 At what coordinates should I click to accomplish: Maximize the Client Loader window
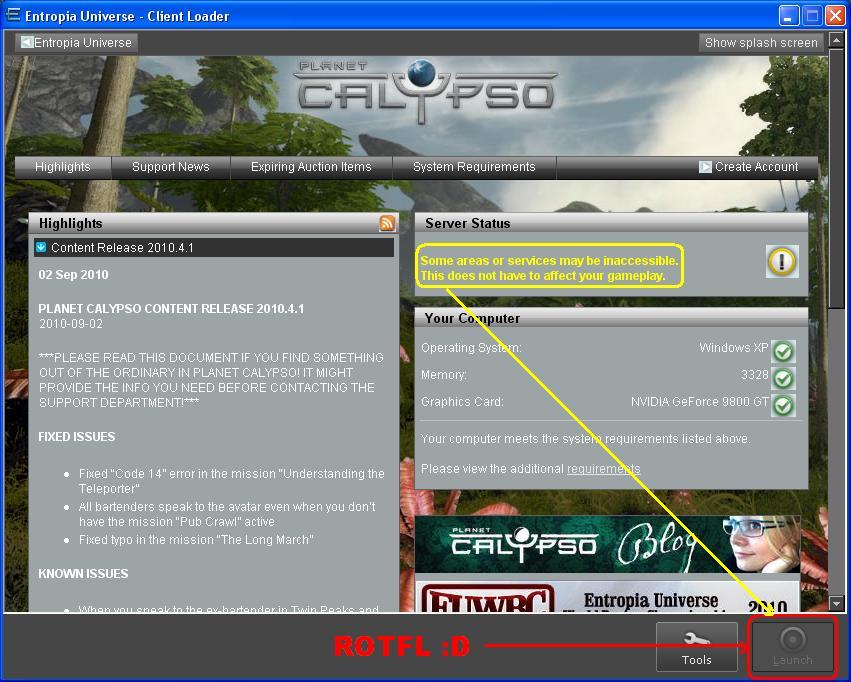[x=812, y=15]
